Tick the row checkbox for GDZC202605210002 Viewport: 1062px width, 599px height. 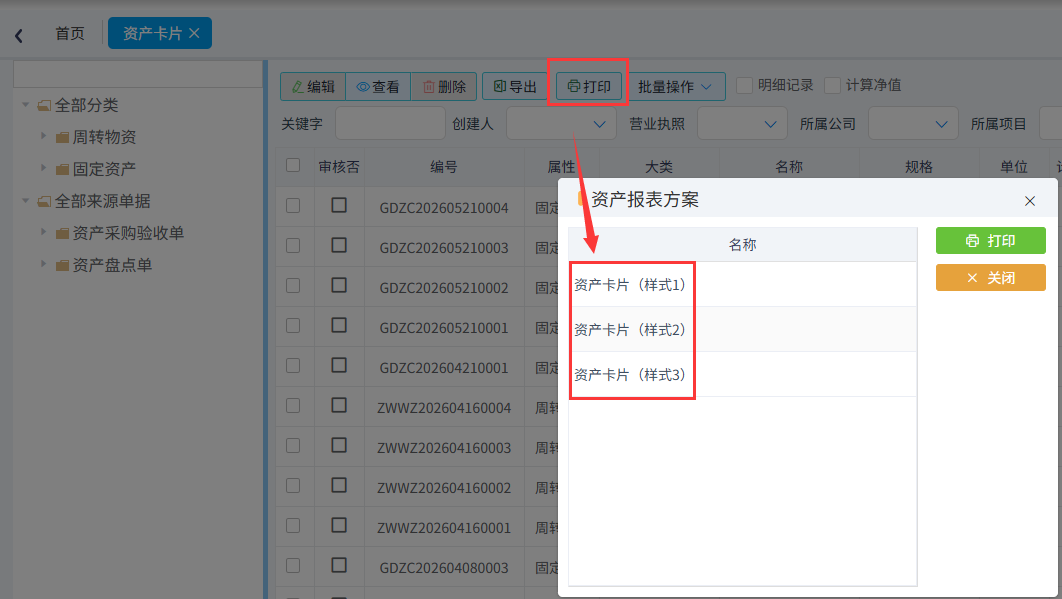(x=293, y=285)
